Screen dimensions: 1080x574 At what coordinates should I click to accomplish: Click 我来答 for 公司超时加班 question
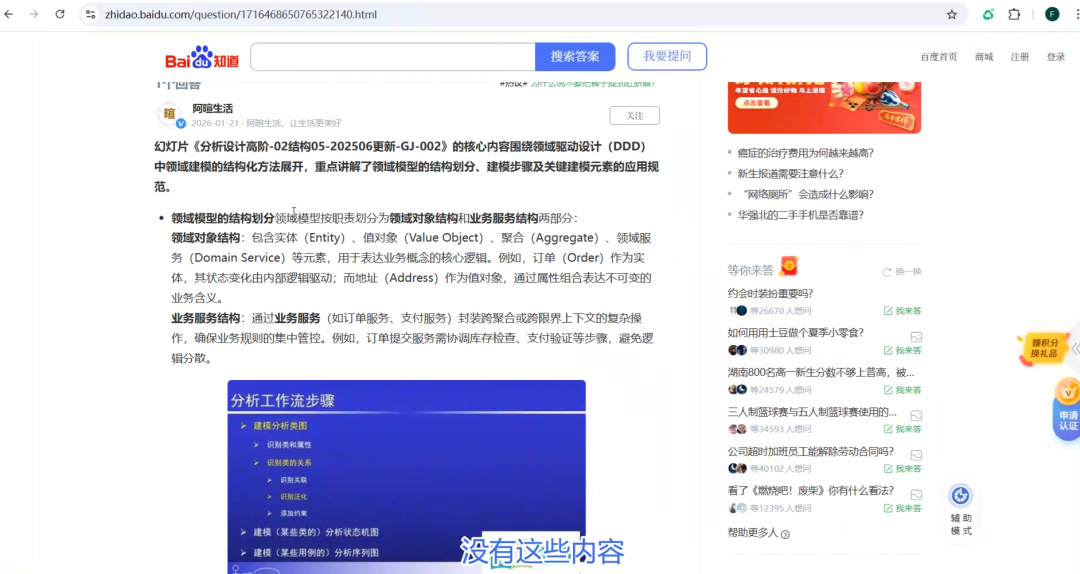[x=902, y=469]
